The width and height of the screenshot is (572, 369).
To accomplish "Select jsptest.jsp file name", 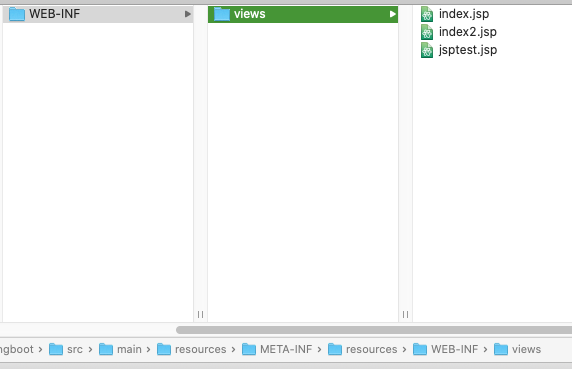I will (468, 50).
